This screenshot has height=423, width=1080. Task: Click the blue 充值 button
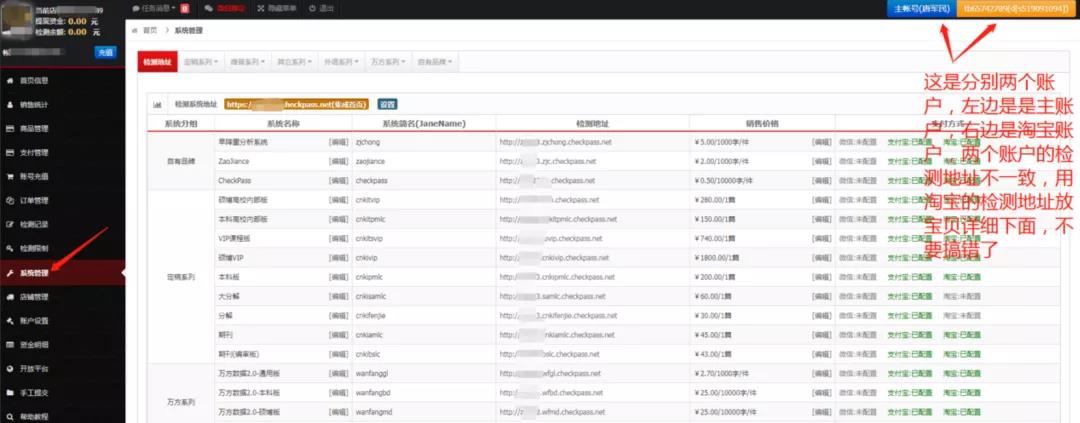point(105,52)
